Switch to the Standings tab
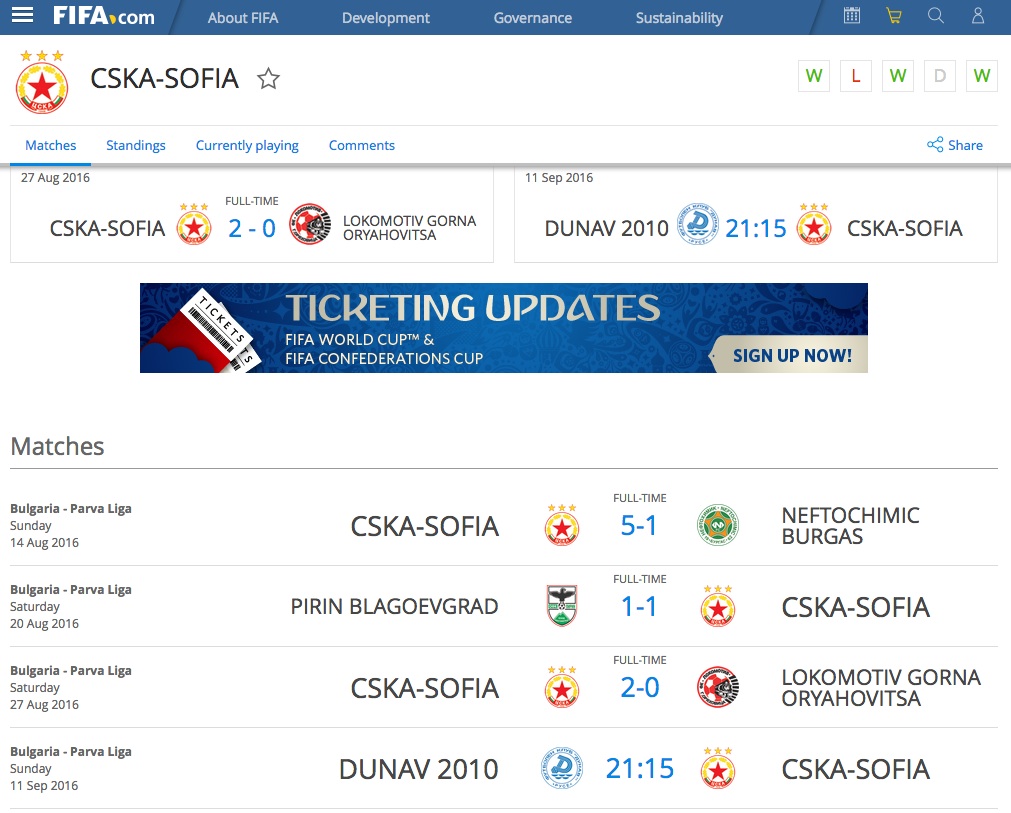 [136, 145]
